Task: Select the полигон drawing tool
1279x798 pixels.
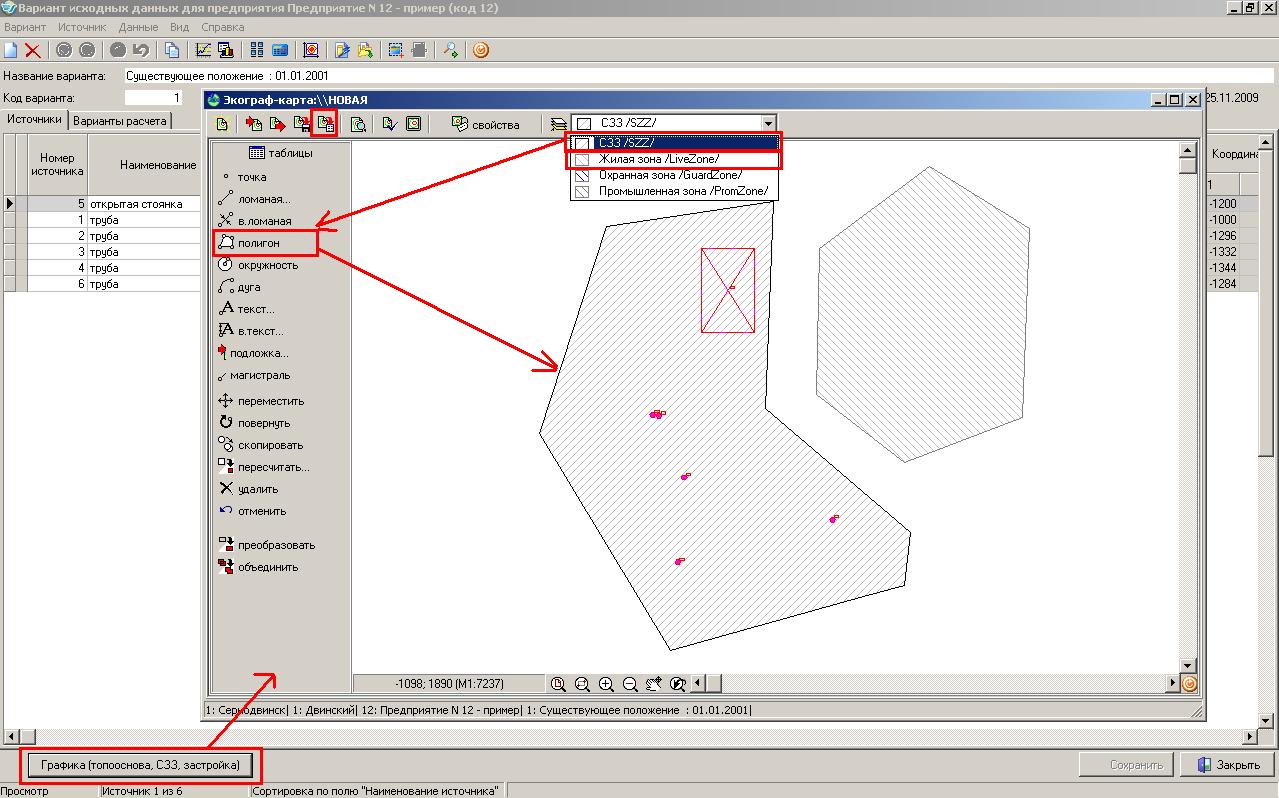Action: click(x=258, y=243)
